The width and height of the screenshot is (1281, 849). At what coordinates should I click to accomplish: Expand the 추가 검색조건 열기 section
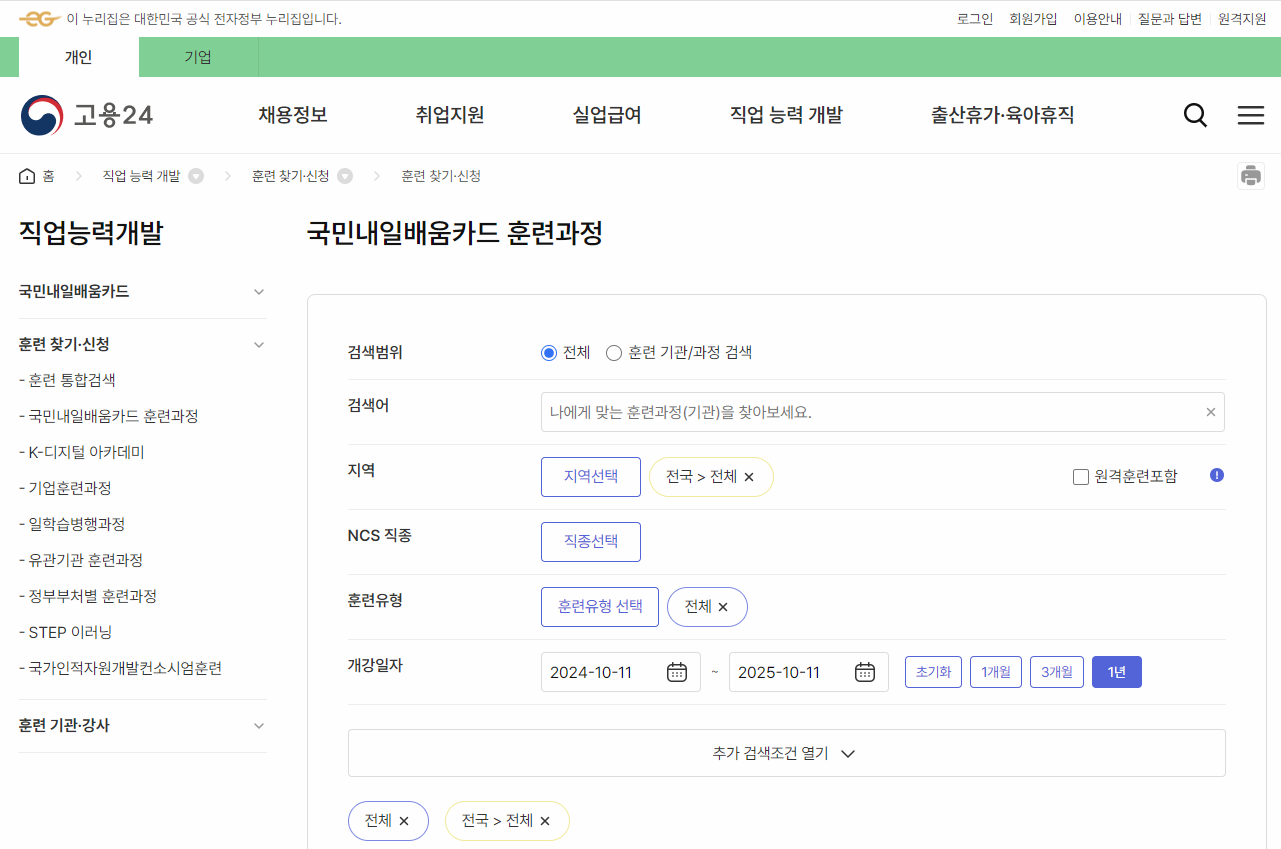(786, 753)
